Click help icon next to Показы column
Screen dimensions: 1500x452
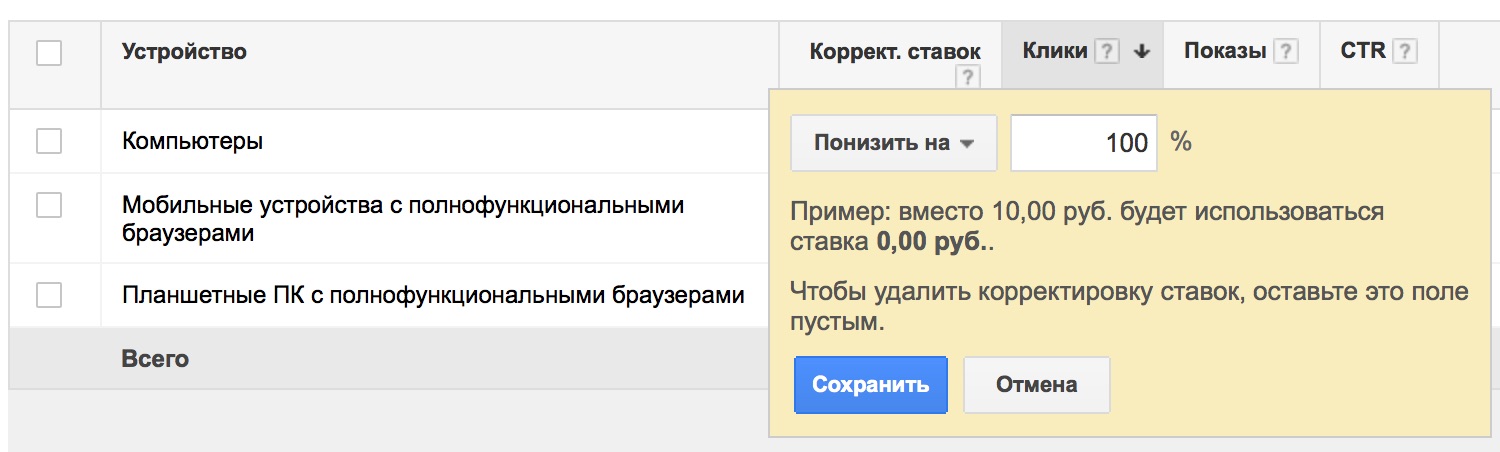[x=1285, y=52]
